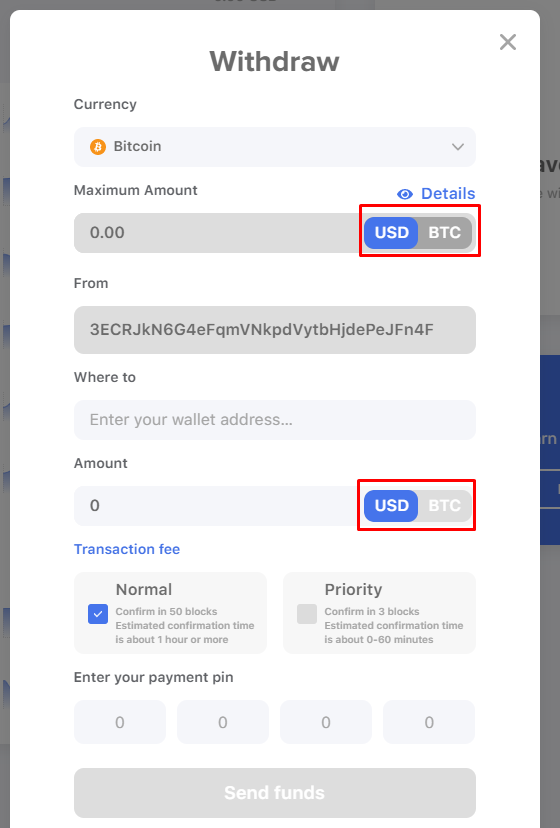Select USD in the Amount toggle
Image resolution: width=560 pixels, height=828 pixels.
click(391, 506)
